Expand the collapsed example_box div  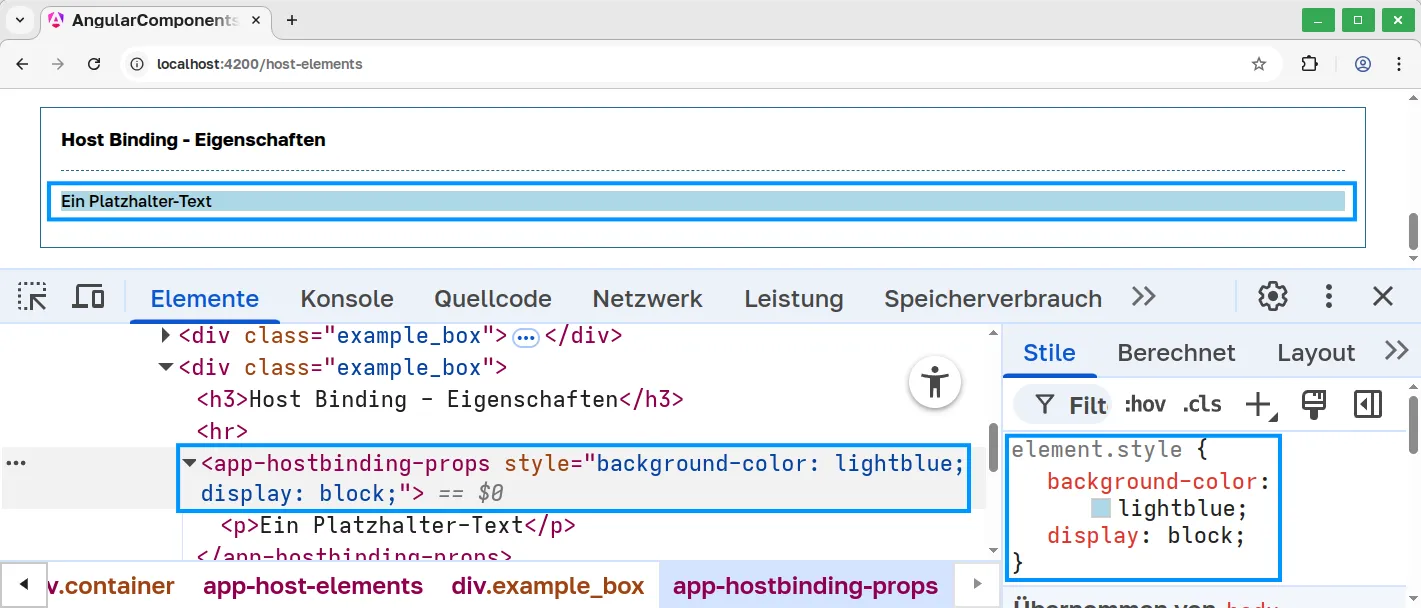(x=166, y=336)
